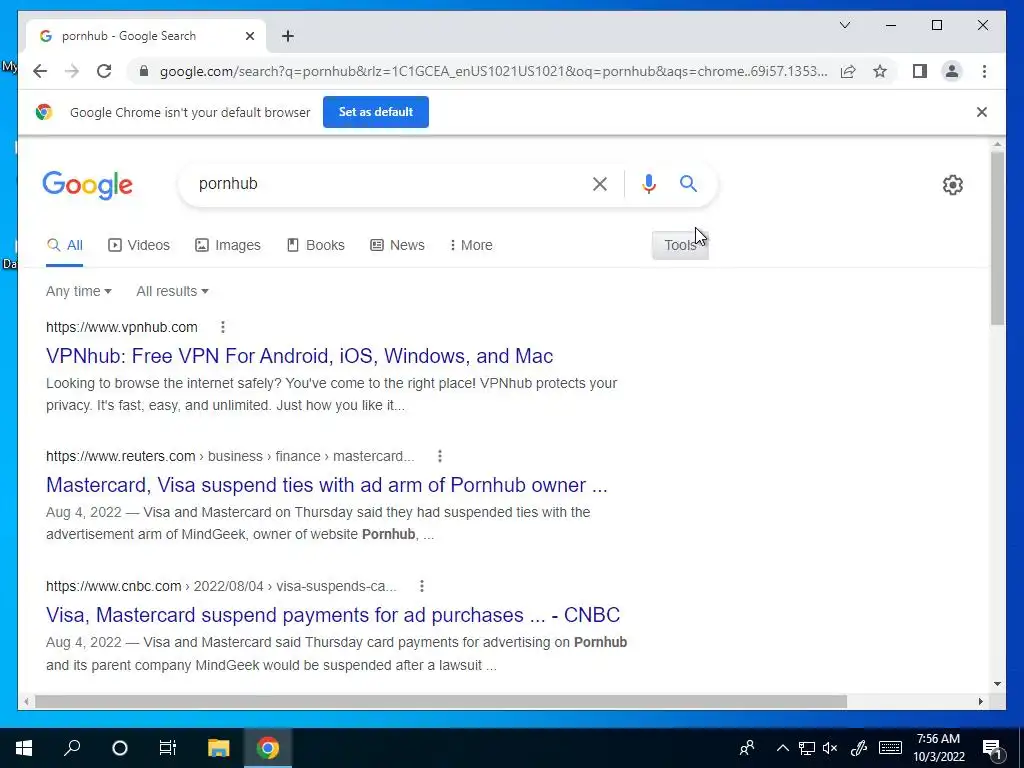
Task: Switch to the Images results tab
Action: (x=228, y=245)
